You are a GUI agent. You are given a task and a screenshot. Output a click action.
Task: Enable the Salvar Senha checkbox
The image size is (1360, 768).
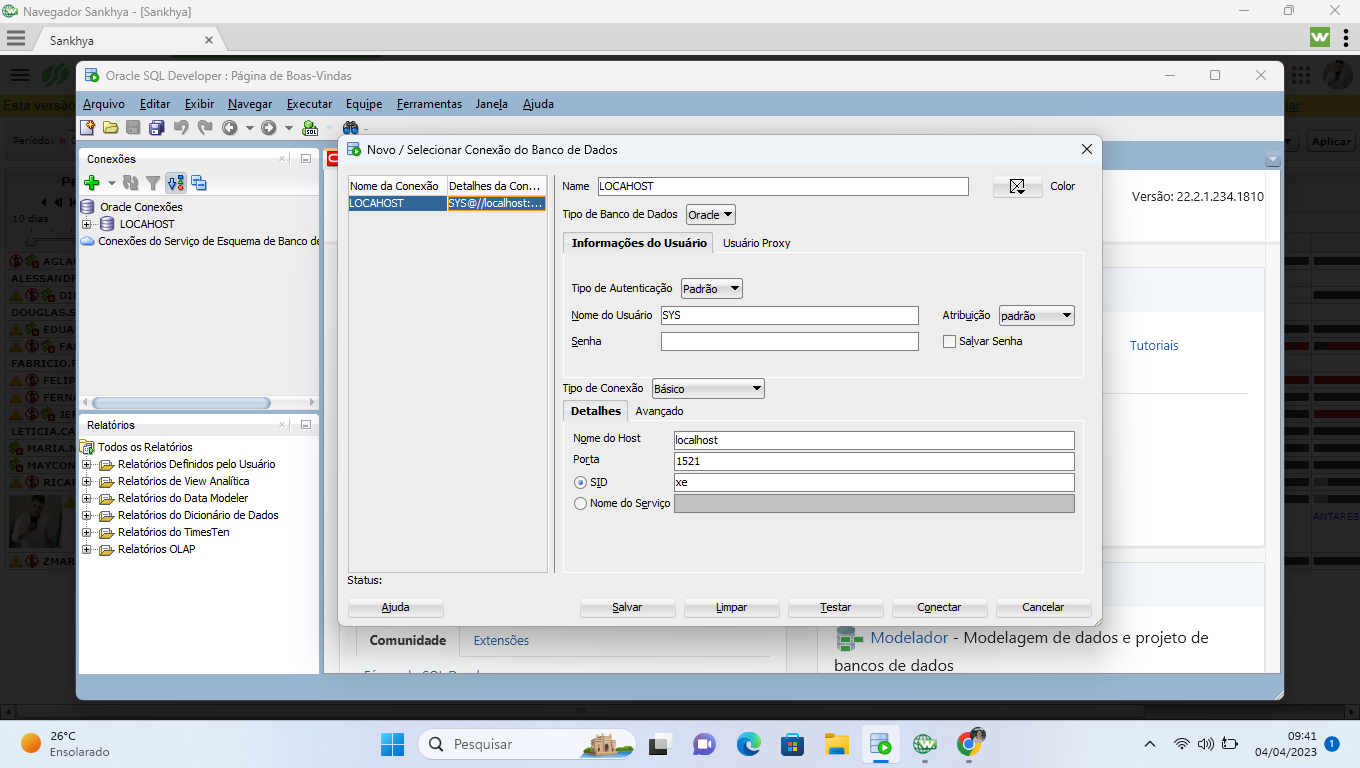(950, 341)
